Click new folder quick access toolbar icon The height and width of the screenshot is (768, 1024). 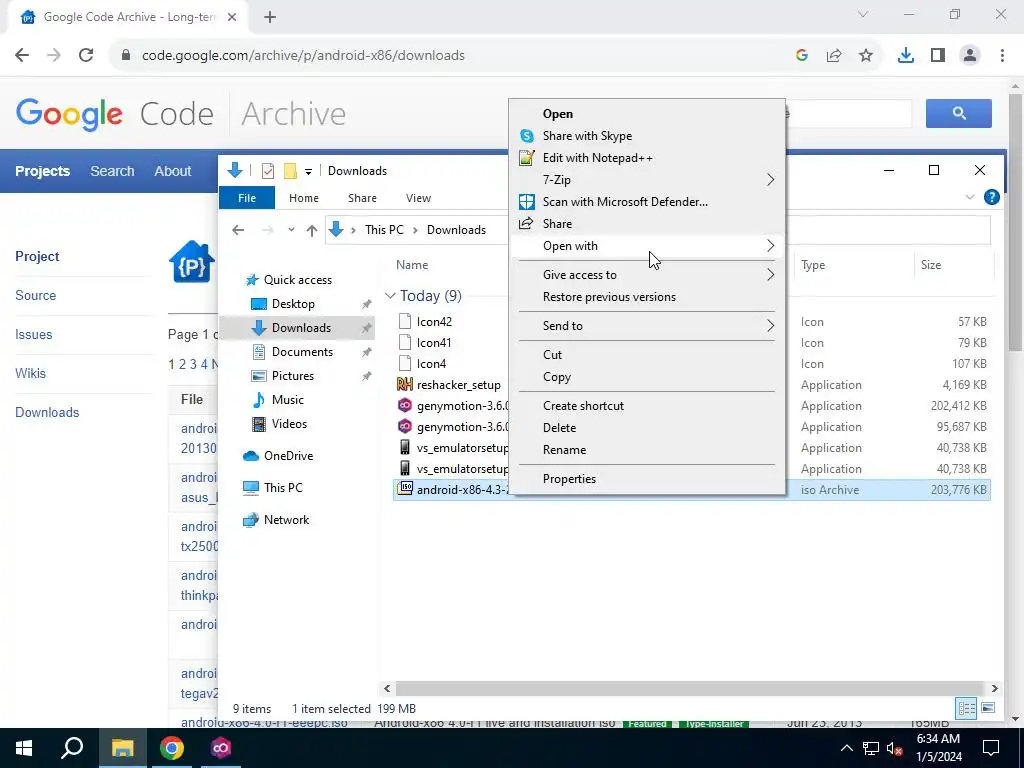click(x=291, y=171)
